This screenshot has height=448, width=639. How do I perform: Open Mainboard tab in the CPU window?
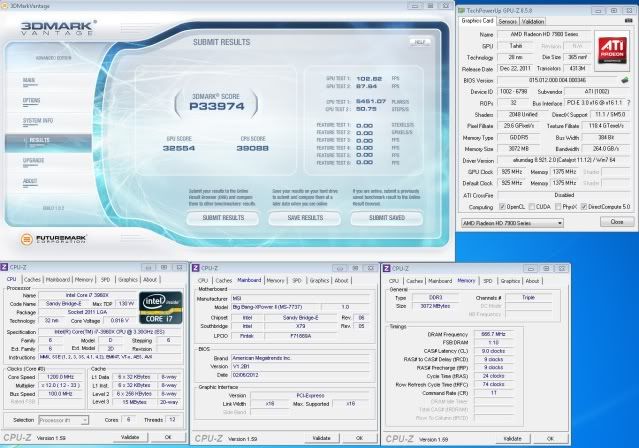pos(57,279)
